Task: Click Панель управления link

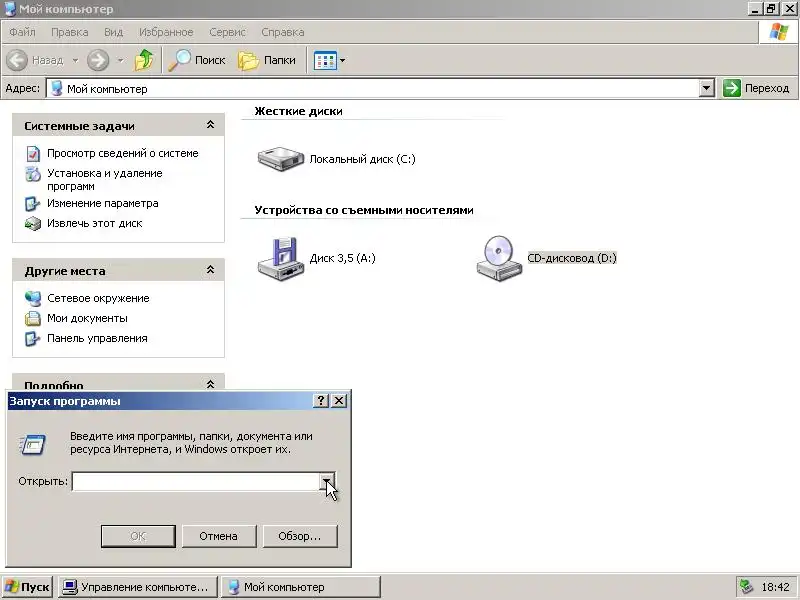Action: click(x=97, y=338)
